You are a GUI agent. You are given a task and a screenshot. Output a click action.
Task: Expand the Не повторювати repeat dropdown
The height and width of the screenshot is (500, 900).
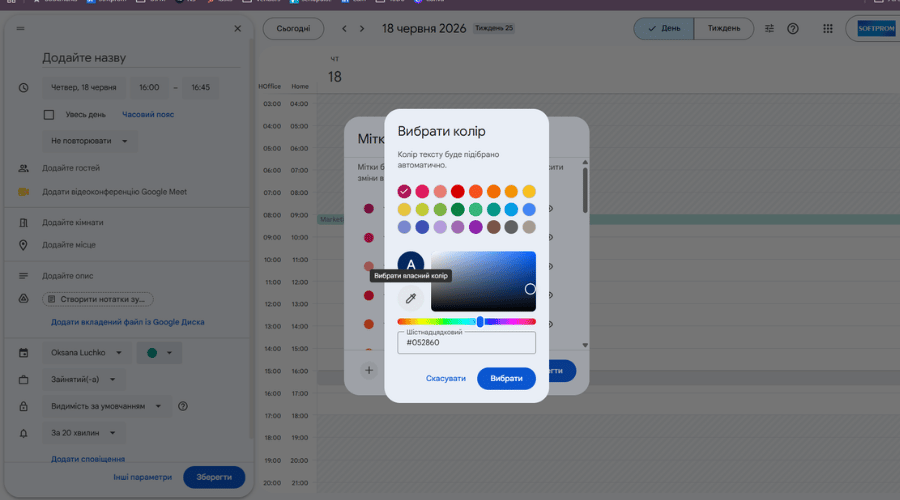point(90,141)
